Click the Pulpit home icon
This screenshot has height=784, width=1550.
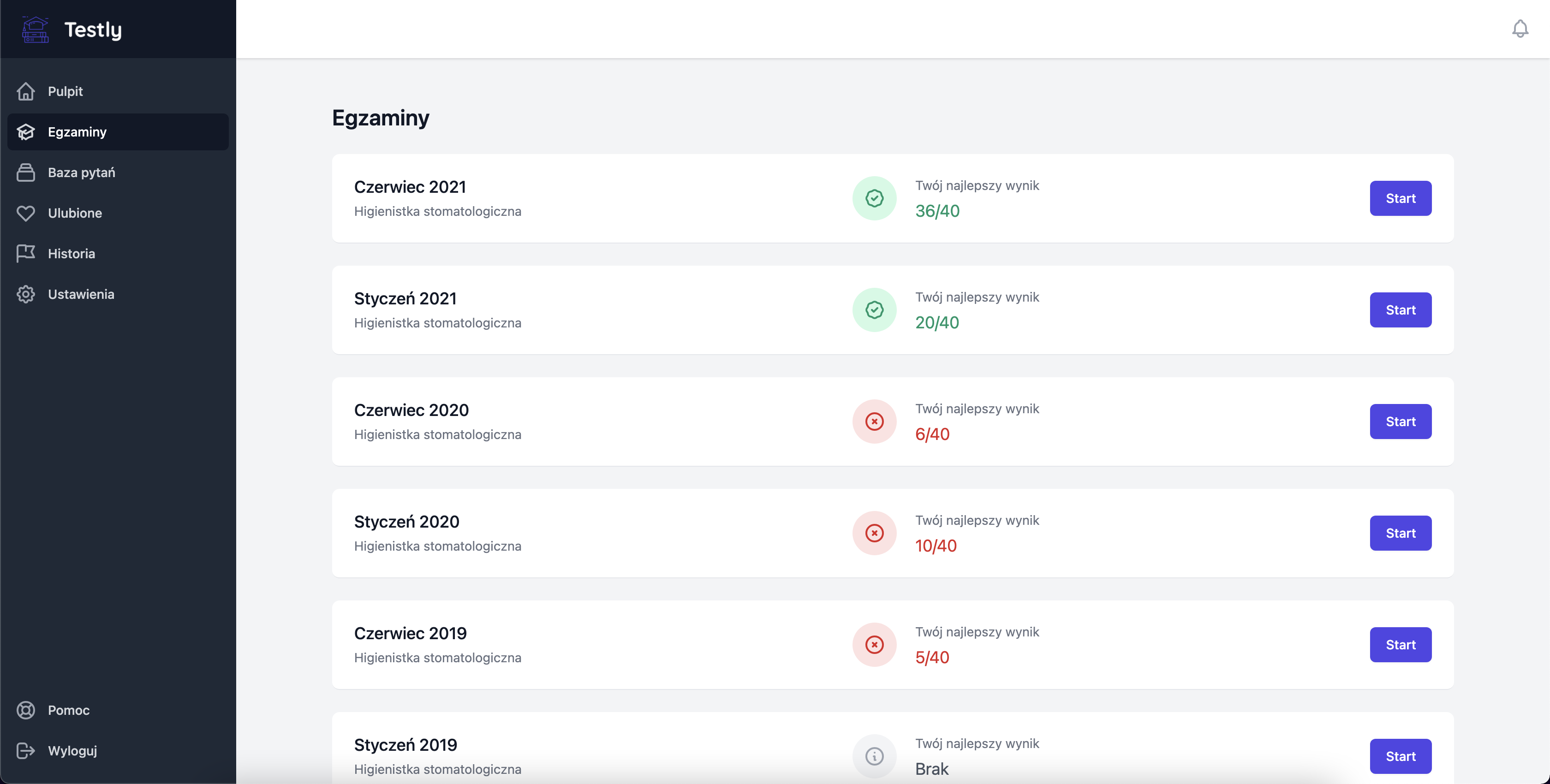pyautogui.click(x=26, y=91)
